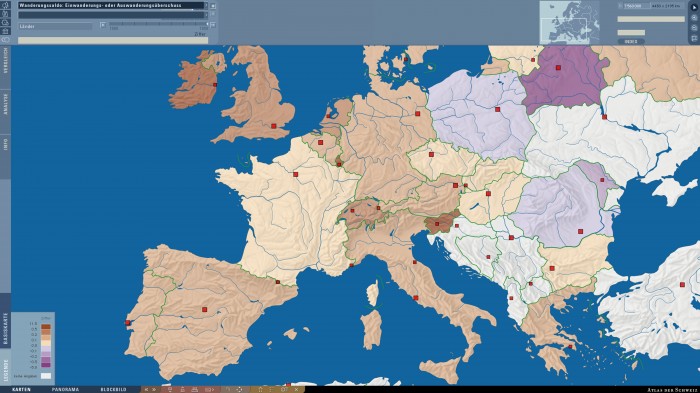Click the zoom-out magnifier icon

pos(694,28)
